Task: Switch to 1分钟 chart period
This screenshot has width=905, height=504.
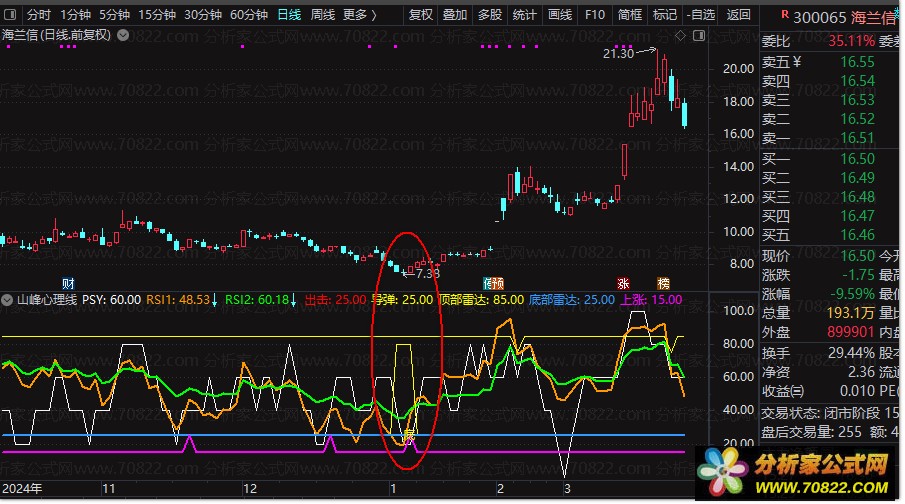Action: coord(75,14)
